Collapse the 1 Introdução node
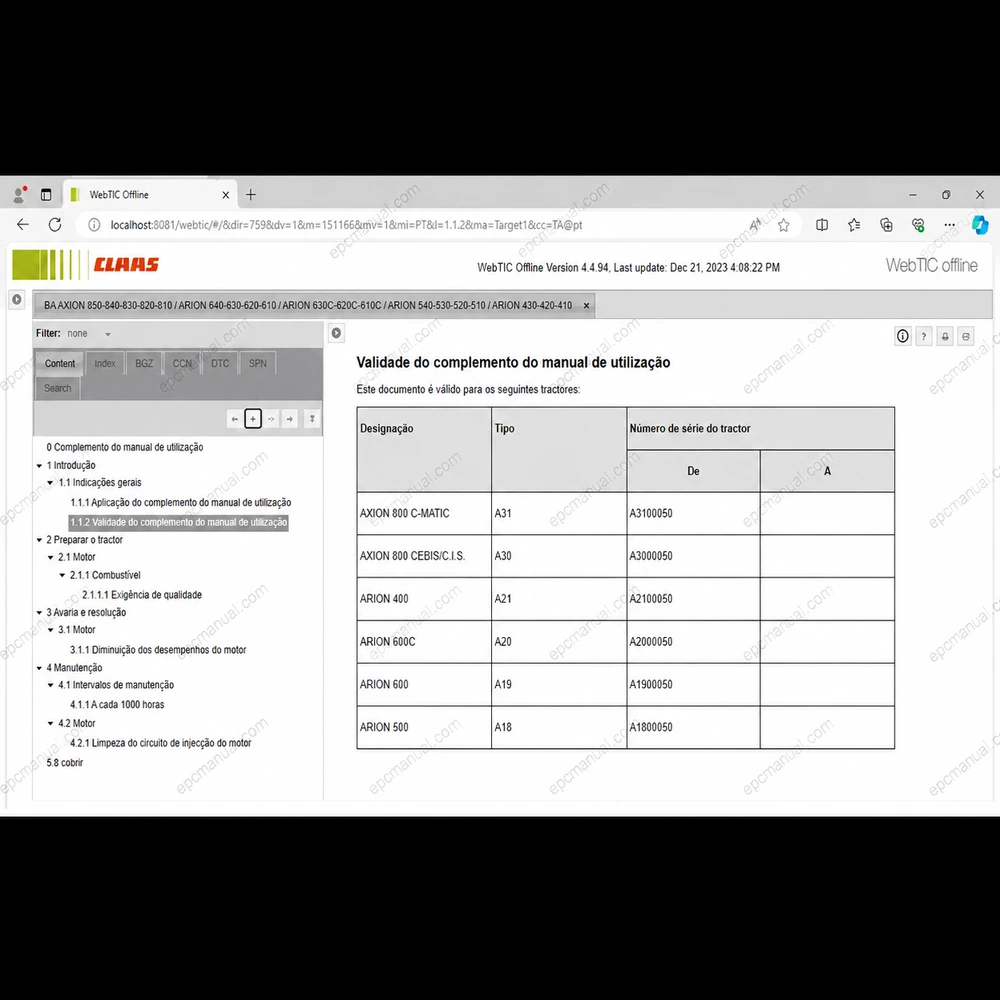1000x1000 pixels. click(x=40, y=466)
